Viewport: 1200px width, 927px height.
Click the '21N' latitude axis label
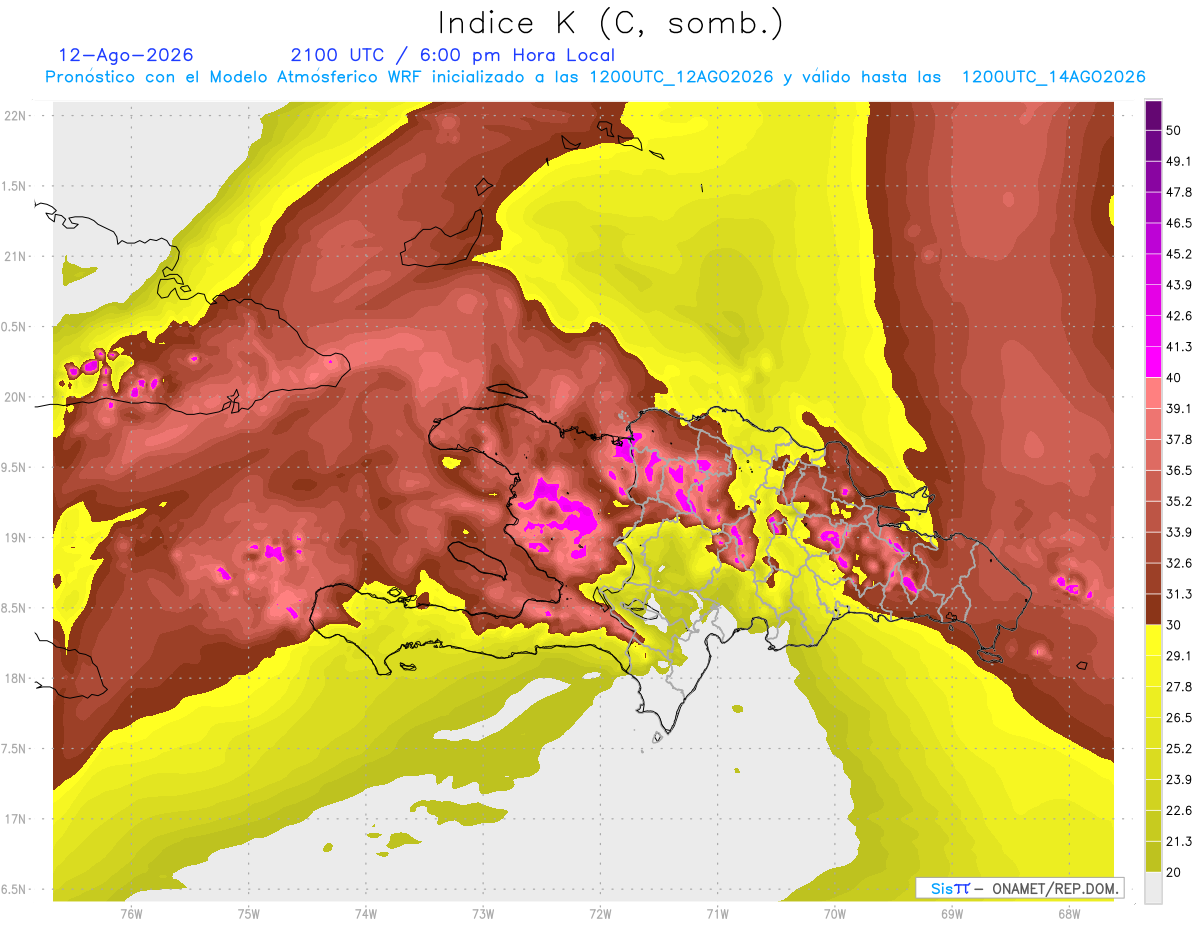pos(15,256)
